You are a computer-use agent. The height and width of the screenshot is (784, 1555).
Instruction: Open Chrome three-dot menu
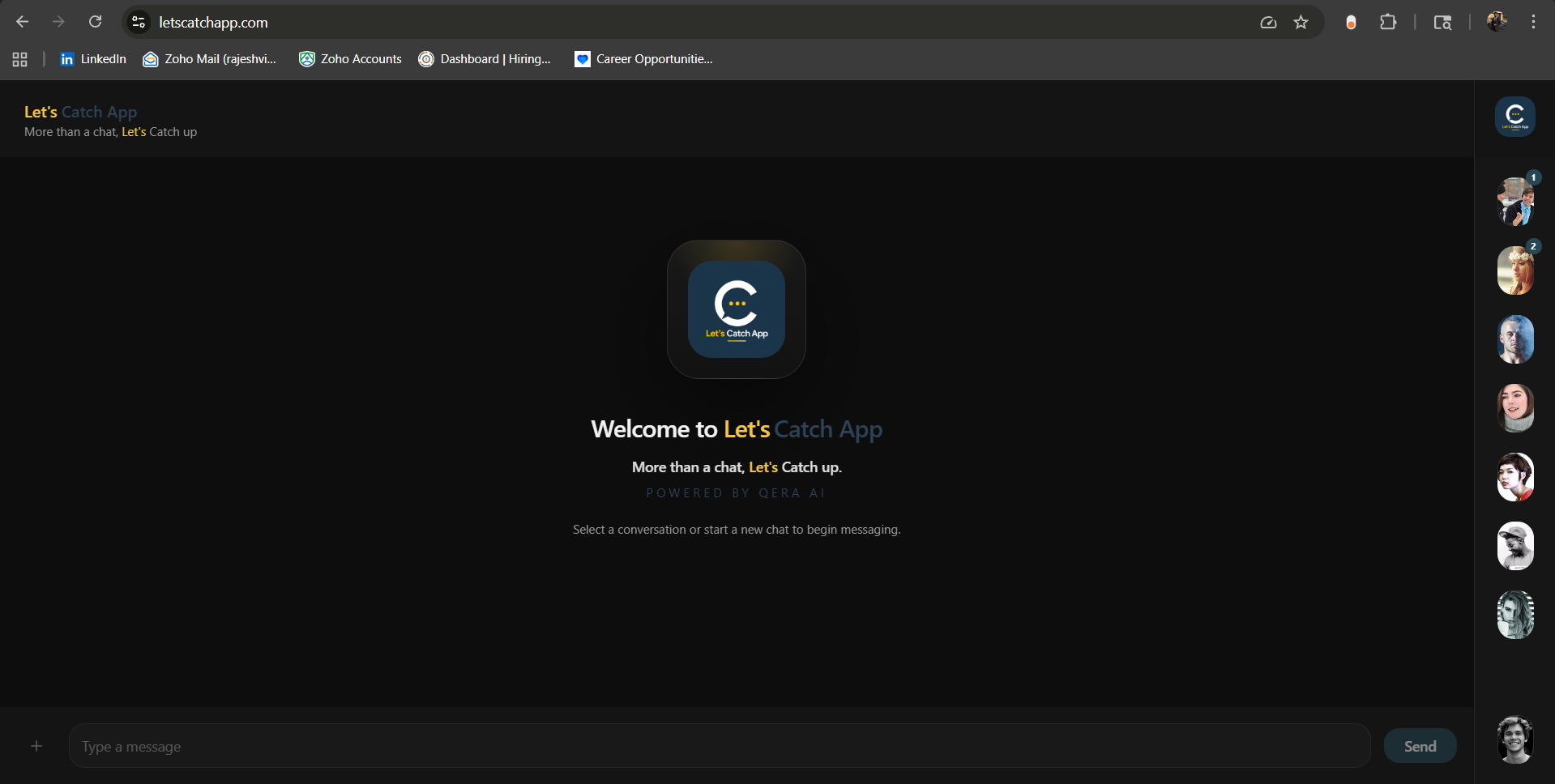[1533, 22]
